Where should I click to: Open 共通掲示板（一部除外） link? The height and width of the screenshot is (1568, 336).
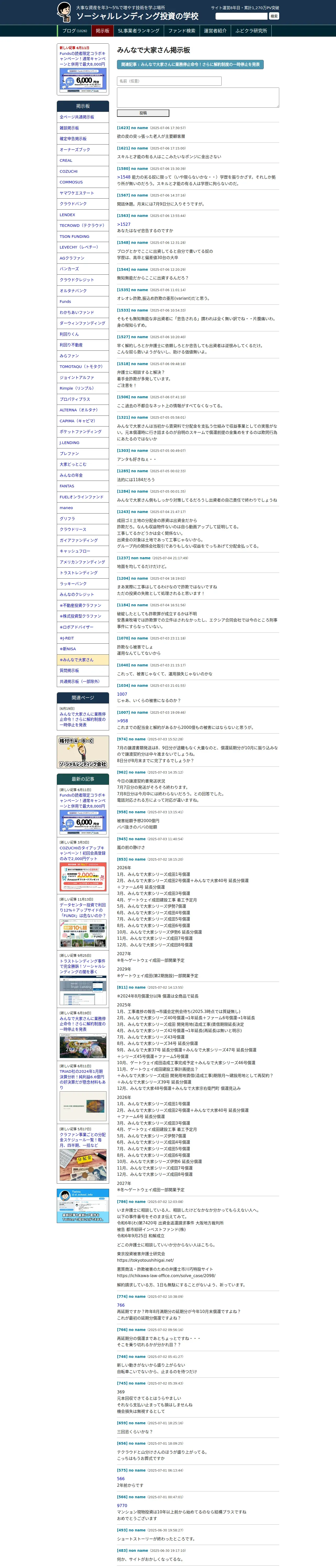pos(83,682)
